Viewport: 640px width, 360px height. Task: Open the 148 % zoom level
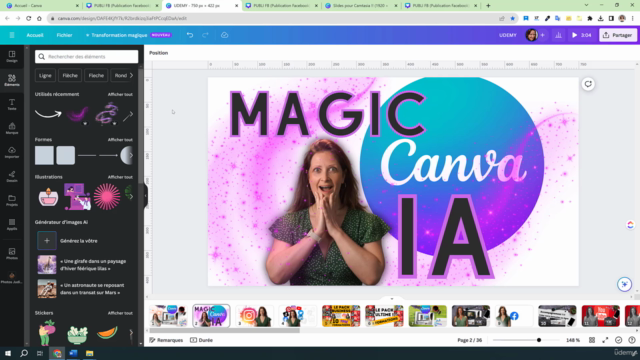coord(573,340)
